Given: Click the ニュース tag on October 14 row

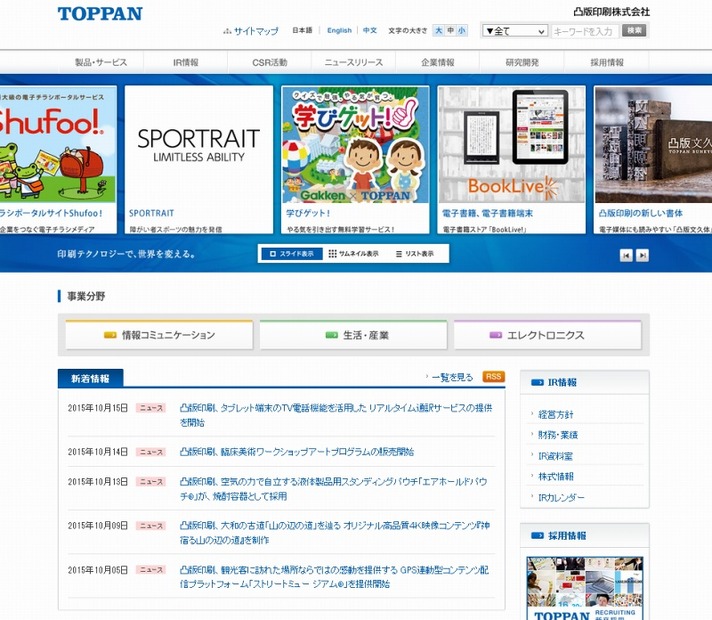Looking at the screenshot, I should click(151, 452).
